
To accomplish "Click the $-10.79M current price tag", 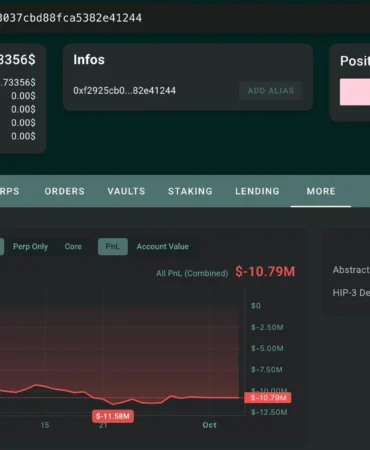I will (268, 398).
